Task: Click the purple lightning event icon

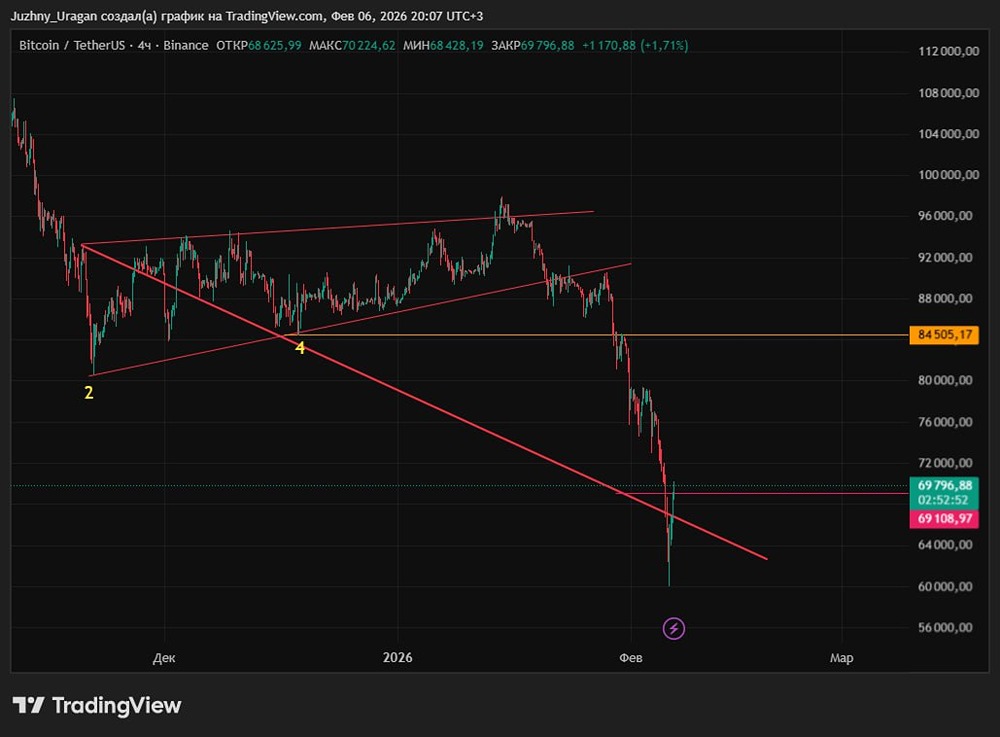Action: pos(673,629)
